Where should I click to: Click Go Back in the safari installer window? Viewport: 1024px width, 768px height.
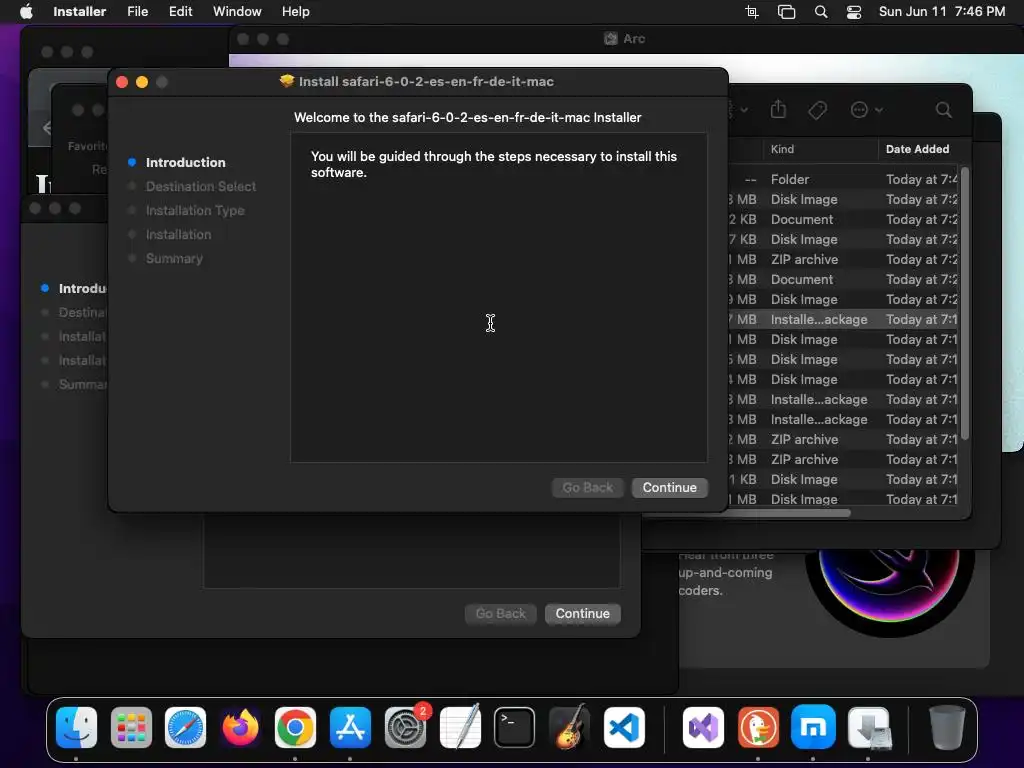[x=587, y=487]
